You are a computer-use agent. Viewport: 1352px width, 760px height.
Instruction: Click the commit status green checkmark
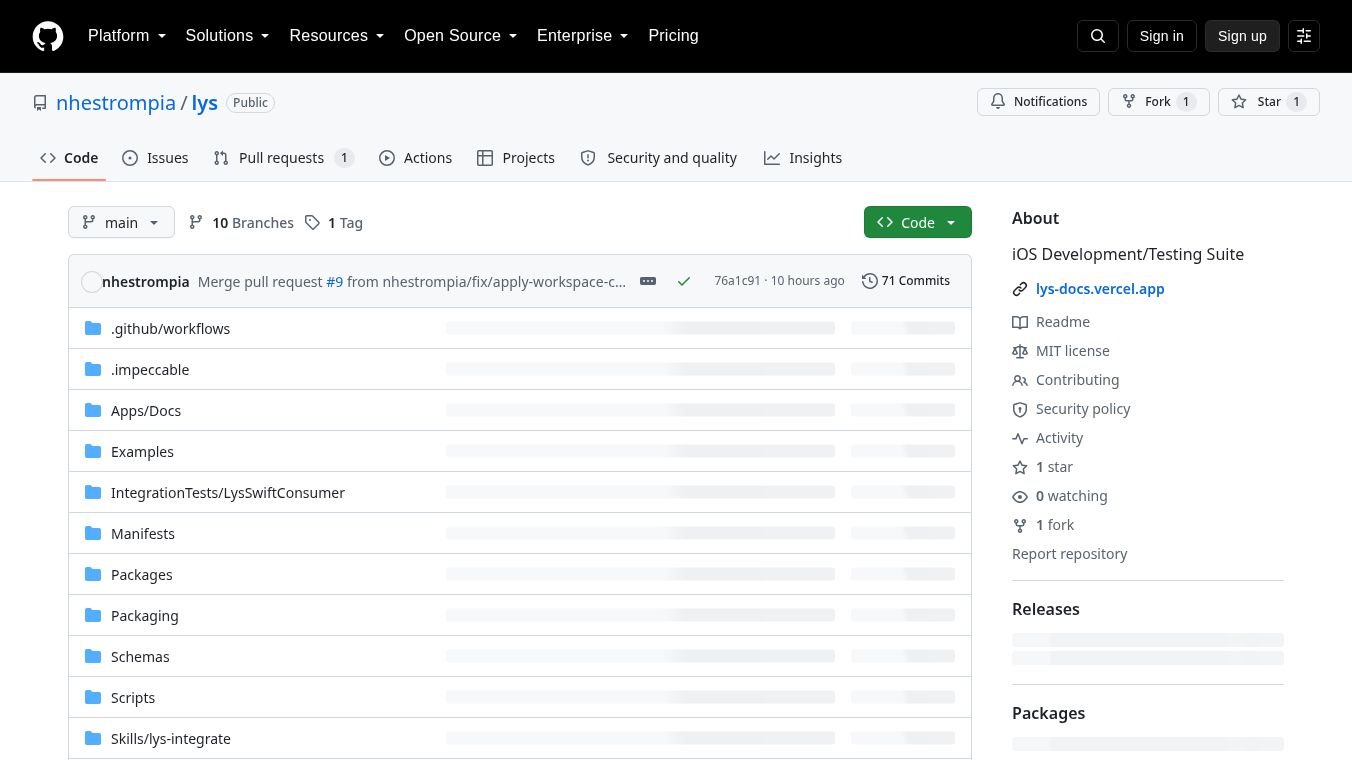tap(684, 281)
